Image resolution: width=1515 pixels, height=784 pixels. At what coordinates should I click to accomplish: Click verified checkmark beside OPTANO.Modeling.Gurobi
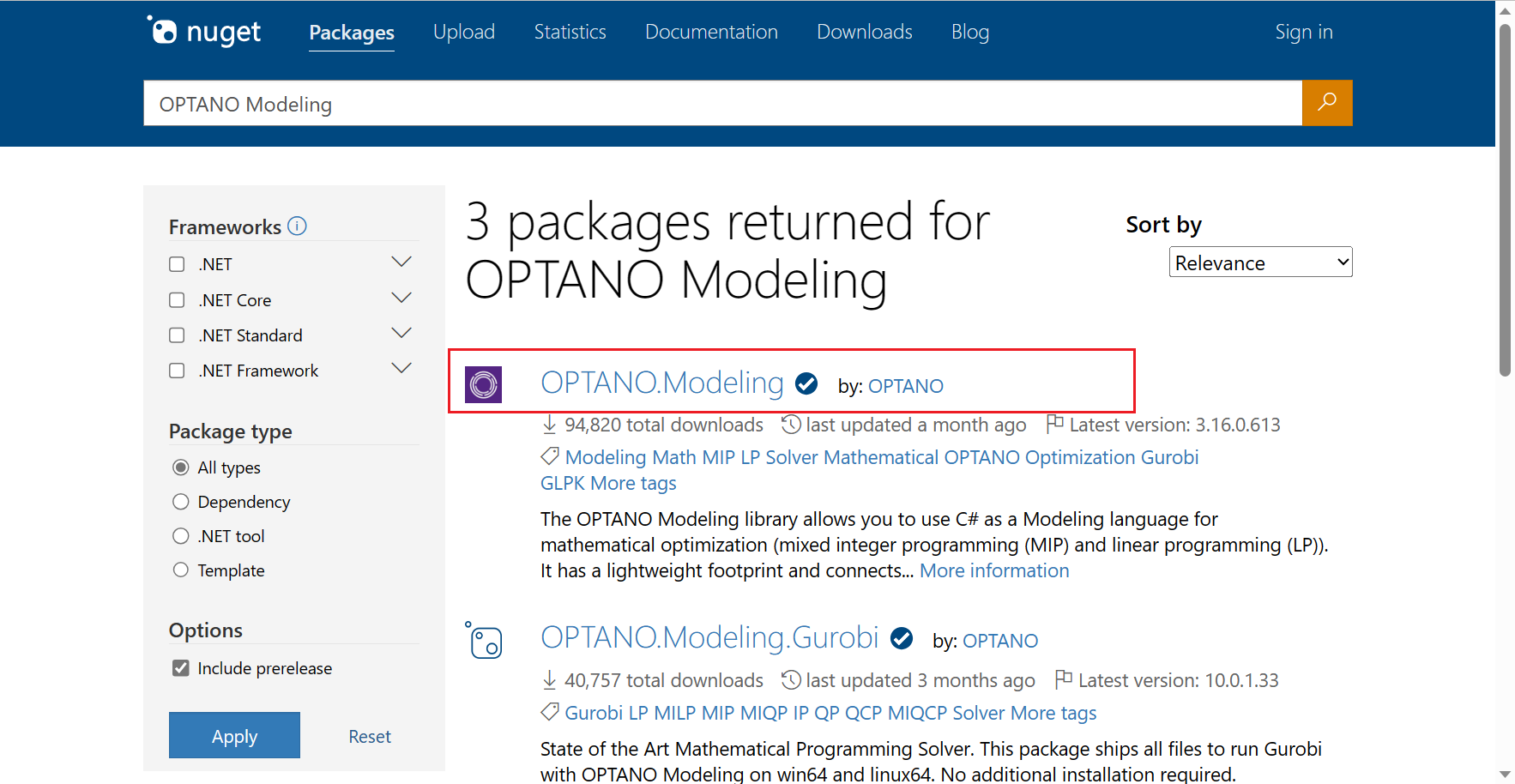pyautogui.click(x=902, y=638)
